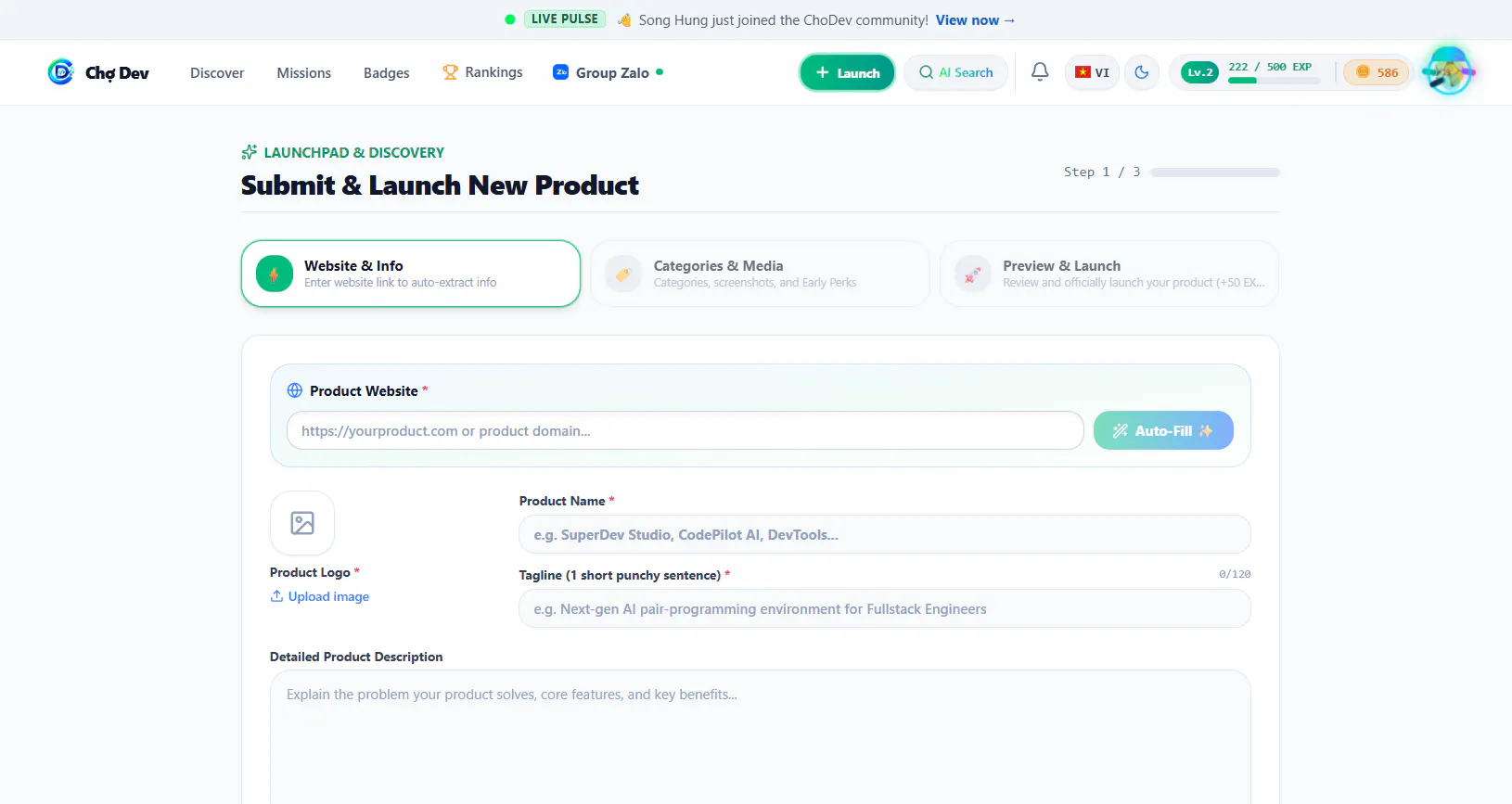Click the 586 coins balance badge
This screenshot has width=1512, height=804.
(1377, 72)
